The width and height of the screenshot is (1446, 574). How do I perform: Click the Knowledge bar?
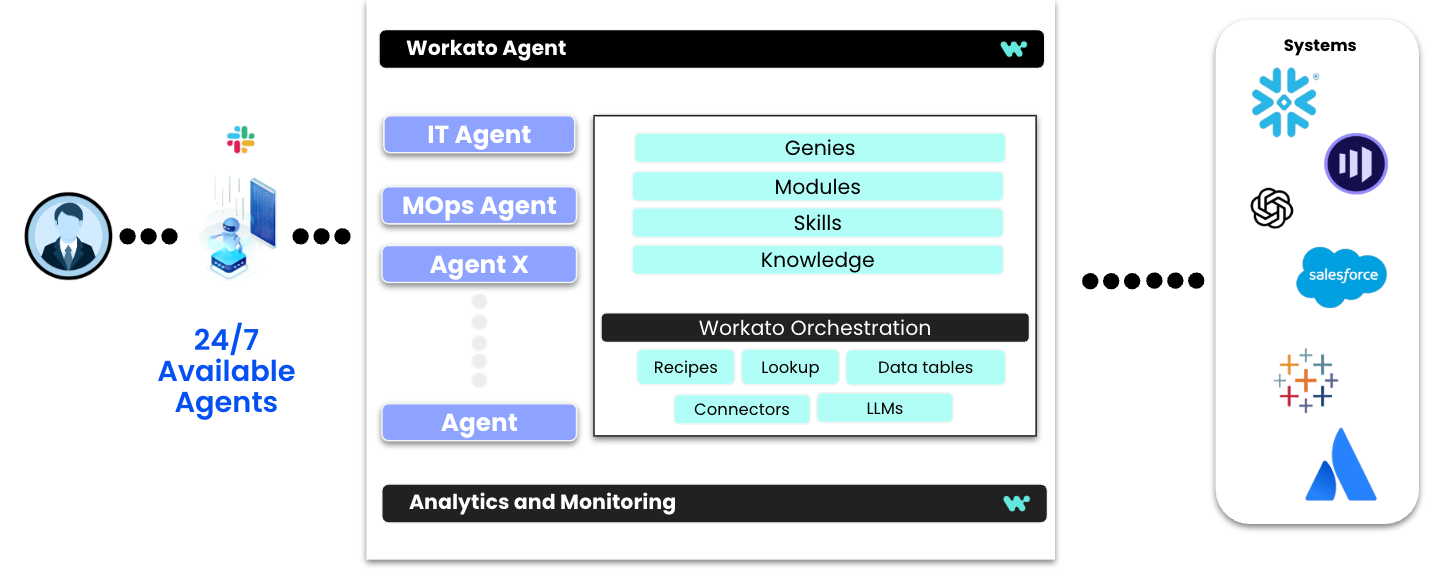[817, 260]
